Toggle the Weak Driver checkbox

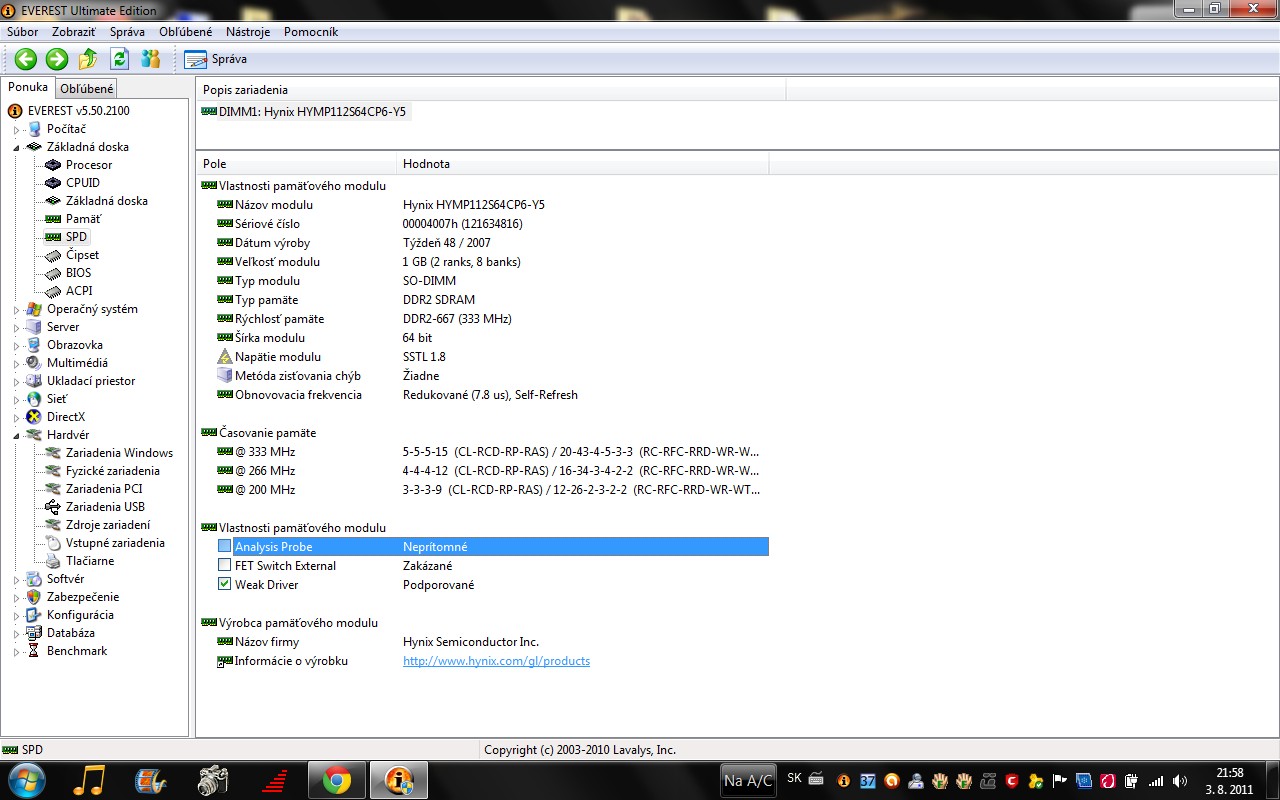[x=224, y=585]
